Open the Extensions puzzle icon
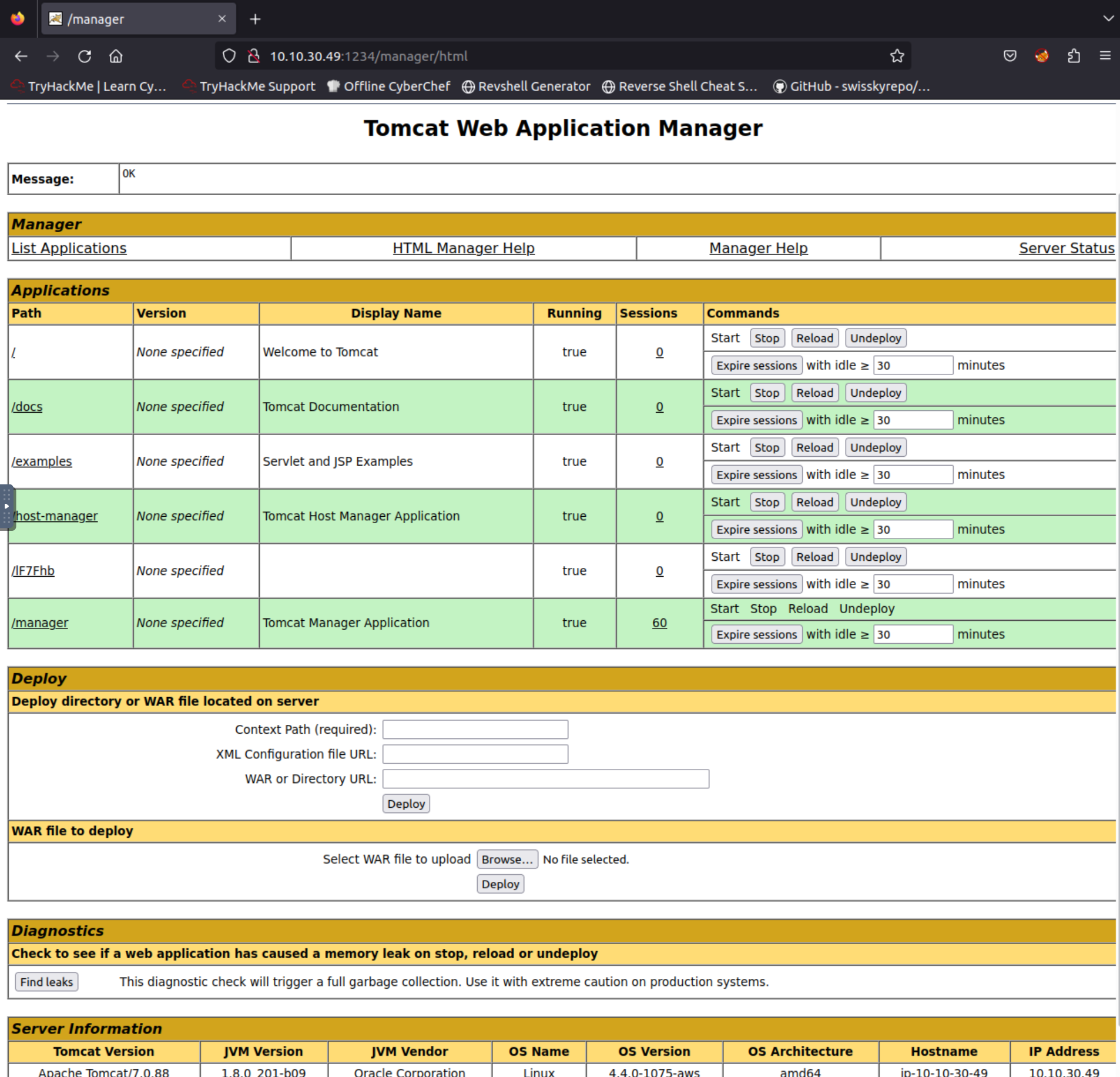This screenshot has height=1077, width=1120. point(1074,56)
